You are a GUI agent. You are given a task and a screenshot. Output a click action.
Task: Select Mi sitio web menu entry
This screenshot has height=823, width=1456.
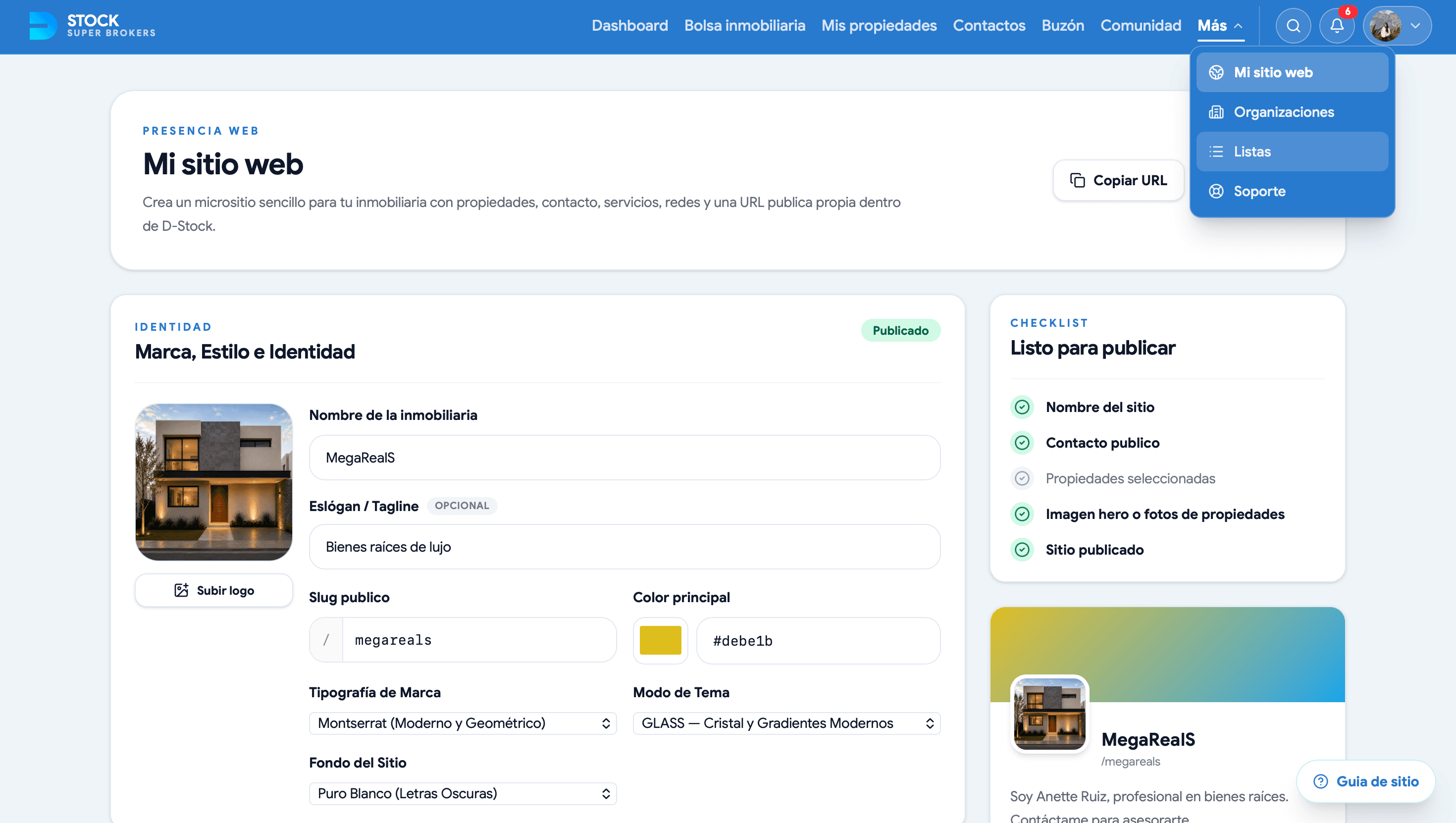point(1292,72)
